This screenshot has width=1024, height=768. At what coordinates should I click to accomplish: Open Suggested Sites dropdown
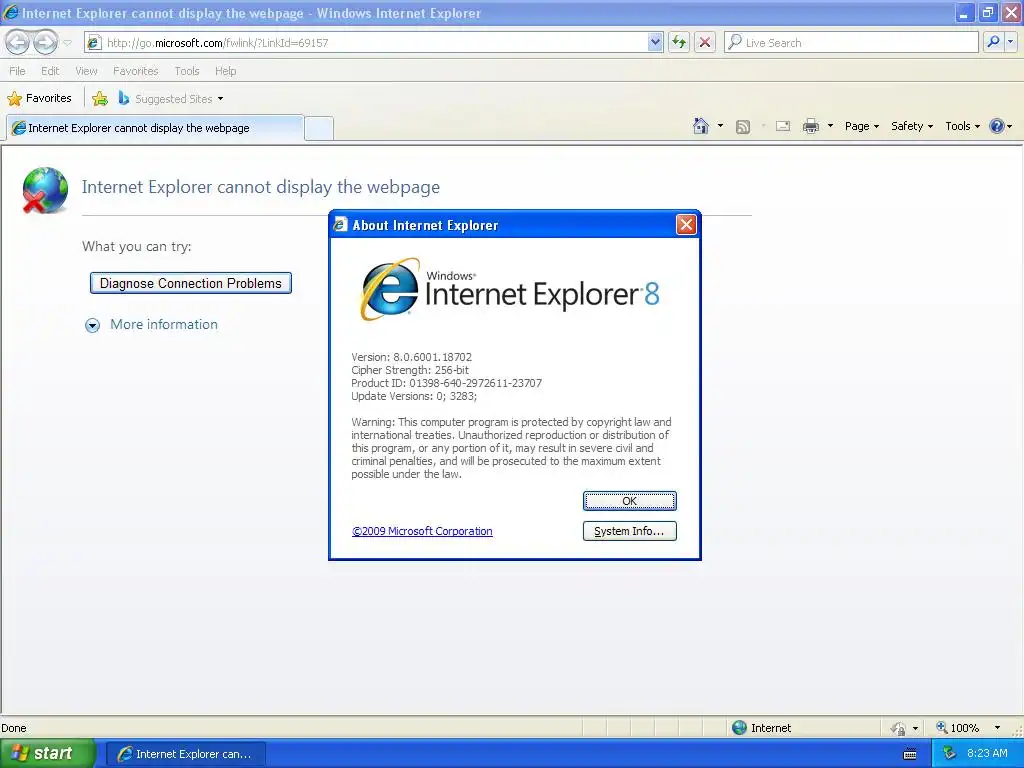click(171, 99)
